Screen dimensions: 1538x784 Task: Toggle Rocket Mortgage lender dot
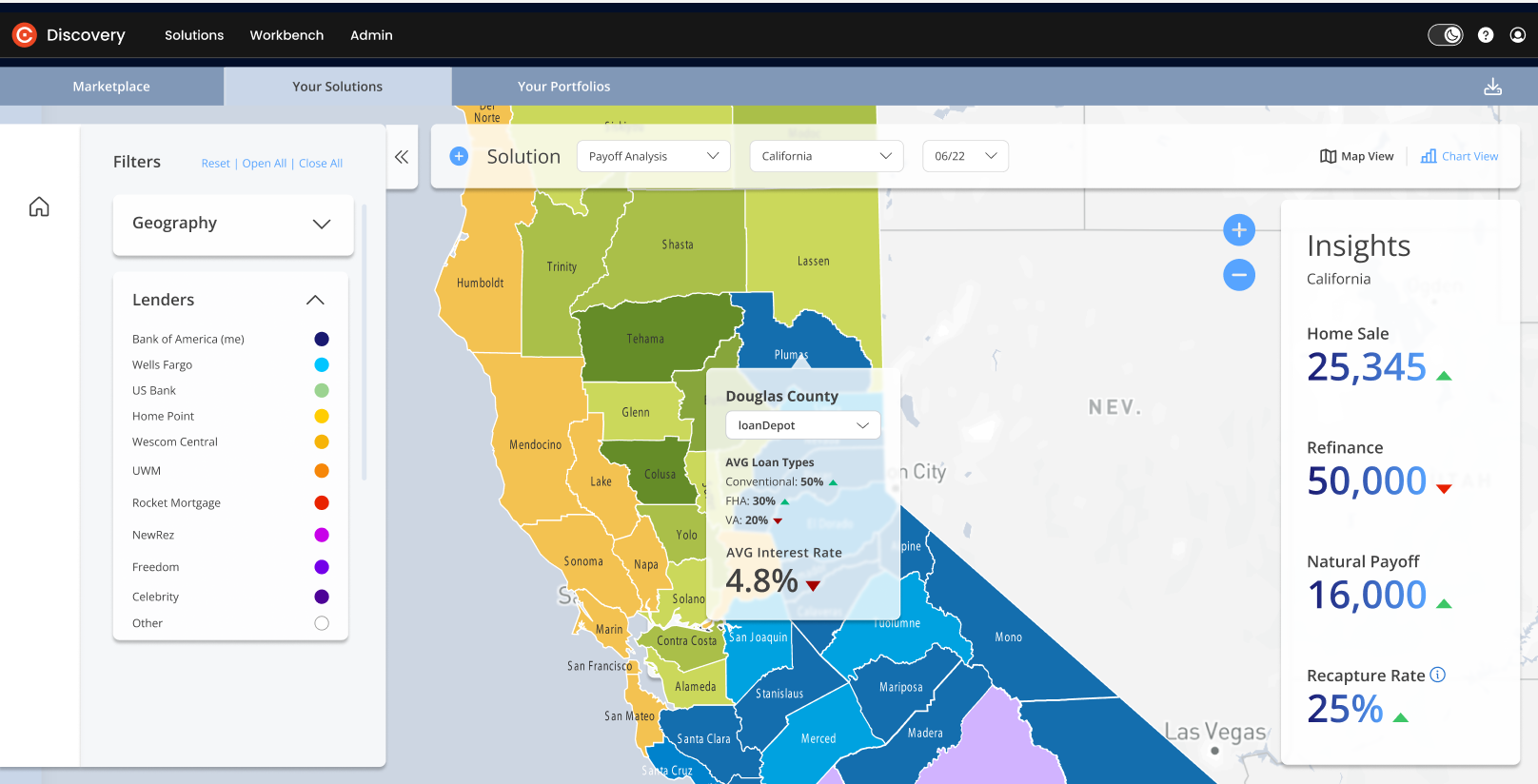tap(322, 502)
